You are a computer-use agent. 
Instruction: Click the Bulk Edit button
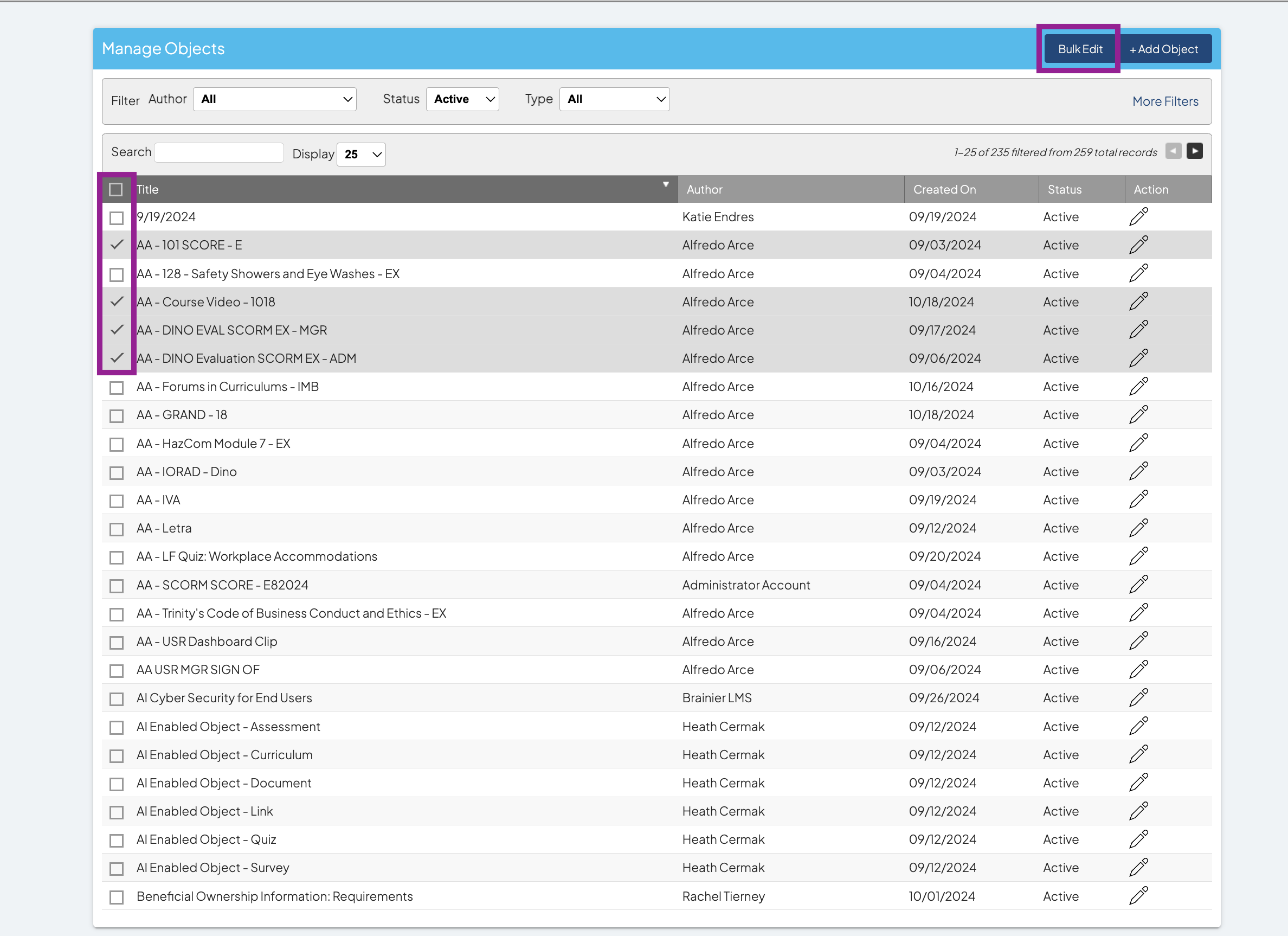pyautogui.click(x=1080, y=49)
